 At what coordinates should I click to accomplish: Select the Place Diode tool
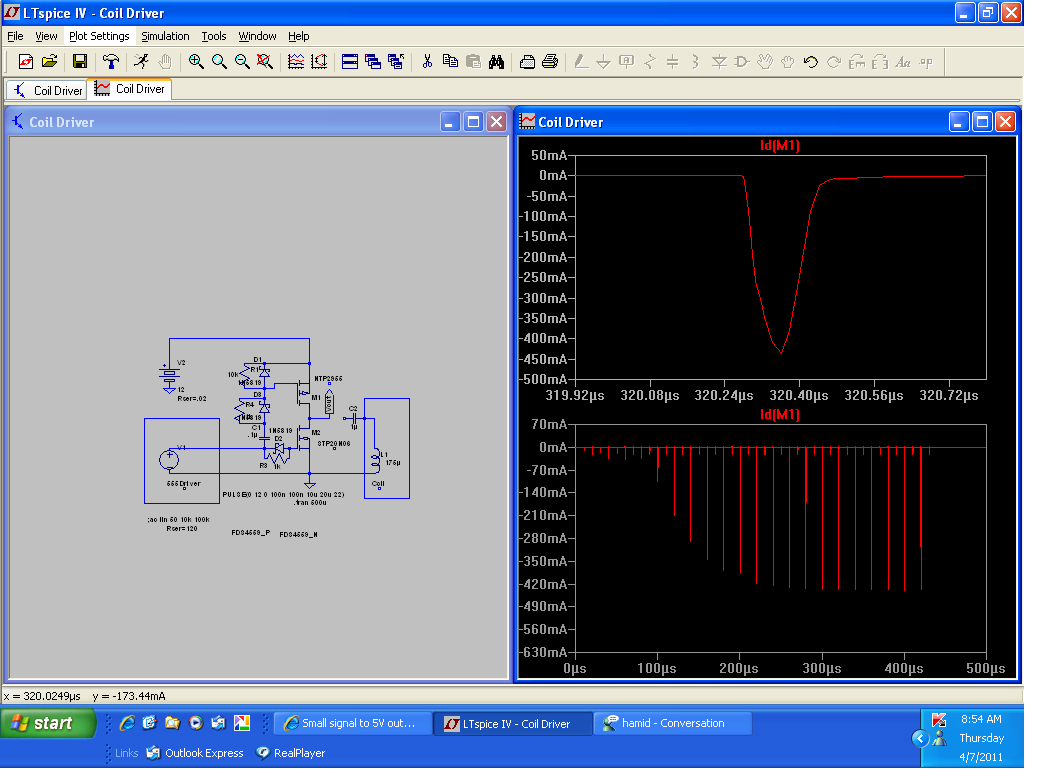pos(719,62)
